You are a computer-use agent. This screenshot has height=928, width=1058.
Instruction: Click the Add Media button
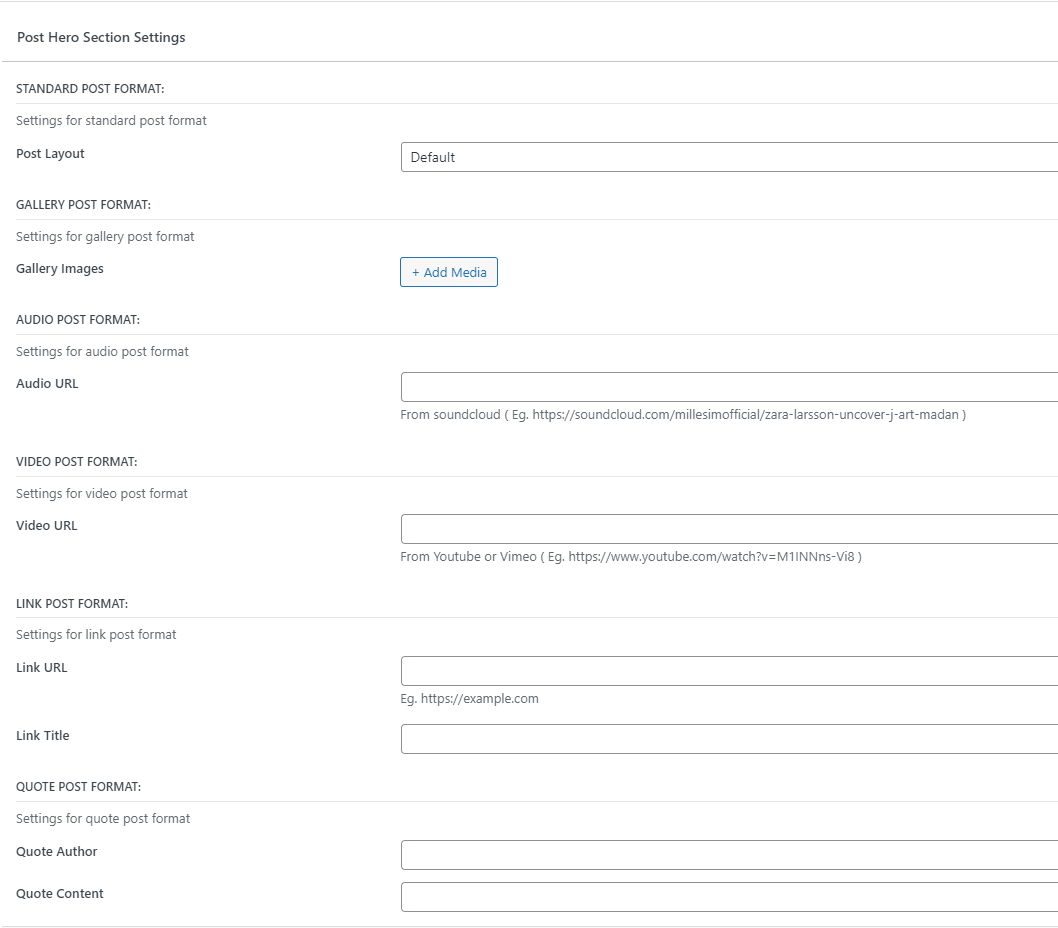tap(449, 272)
